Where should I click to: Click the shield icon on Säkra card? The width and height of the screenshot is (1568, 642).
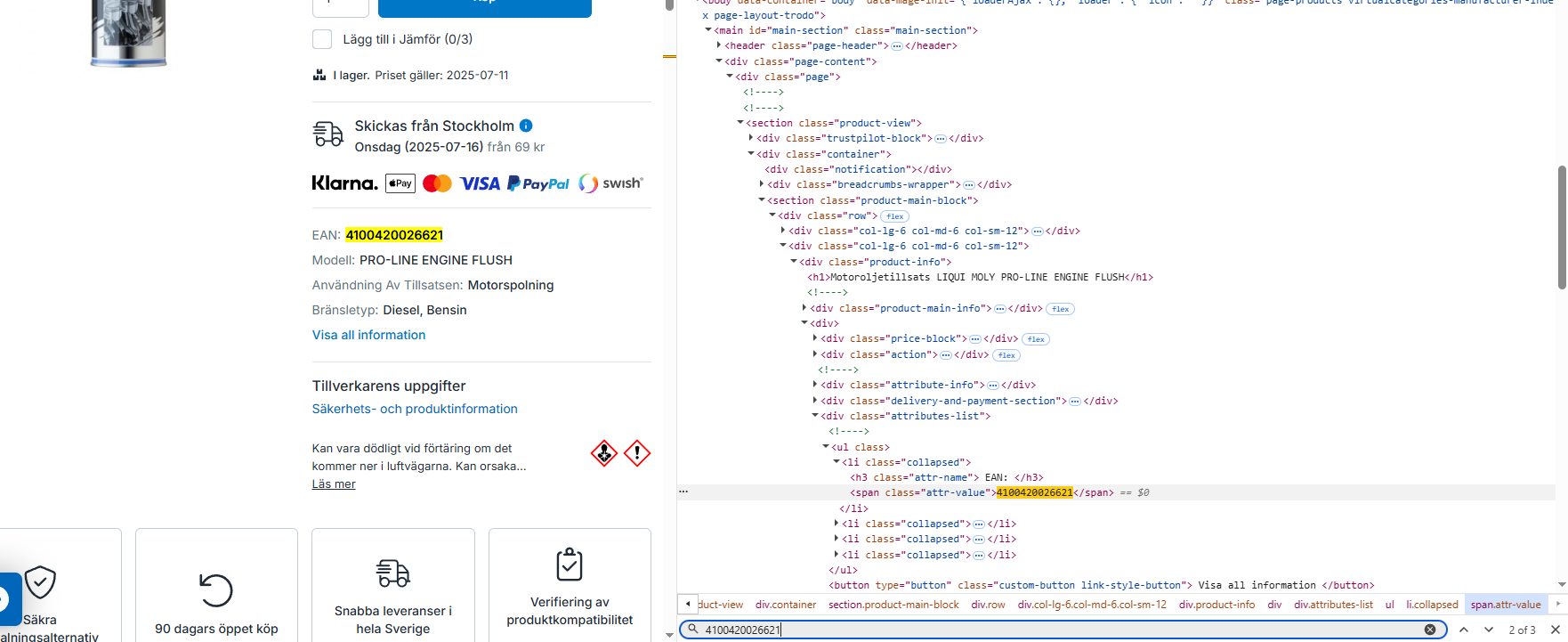coord(40,582)
